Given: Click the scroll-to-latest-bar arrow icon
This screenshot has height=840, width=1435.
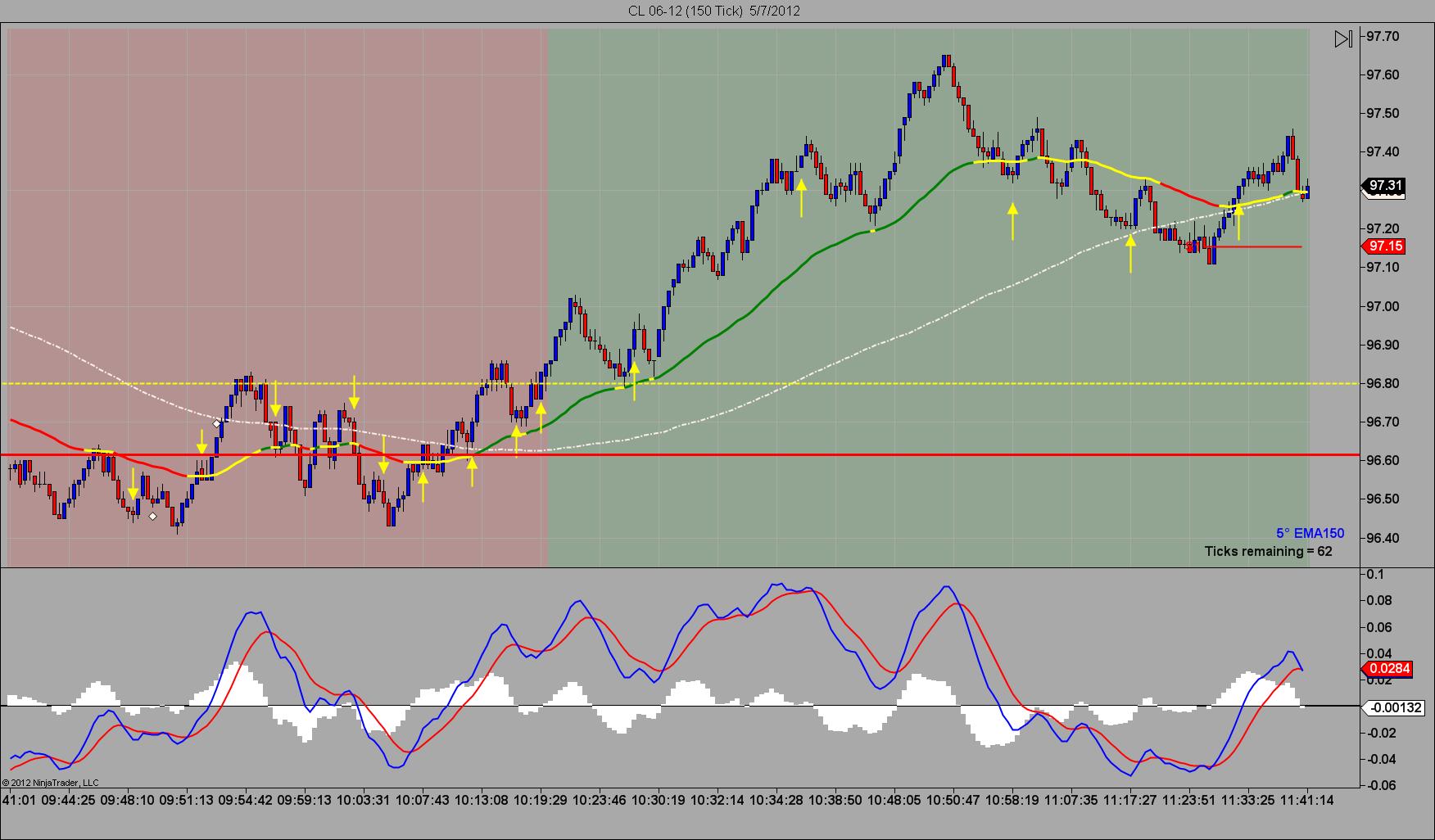Looking at the screenshot, I should tap(1343, 38).
